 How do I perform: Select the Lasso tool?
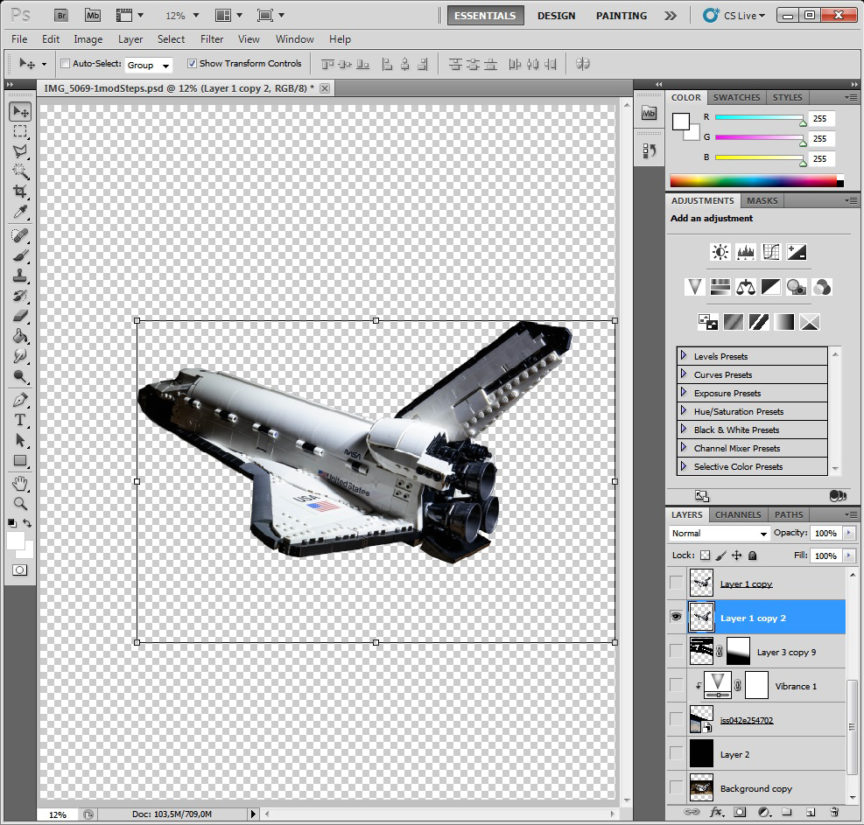(x=20, y=151)
